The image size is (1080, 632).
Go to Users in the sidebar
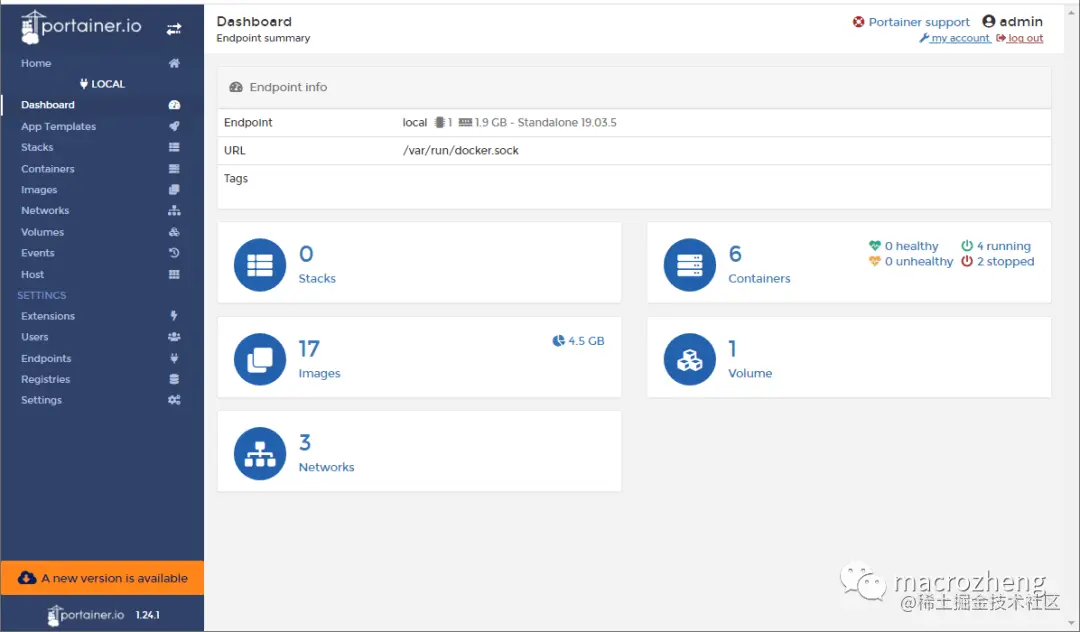[34, 337]
